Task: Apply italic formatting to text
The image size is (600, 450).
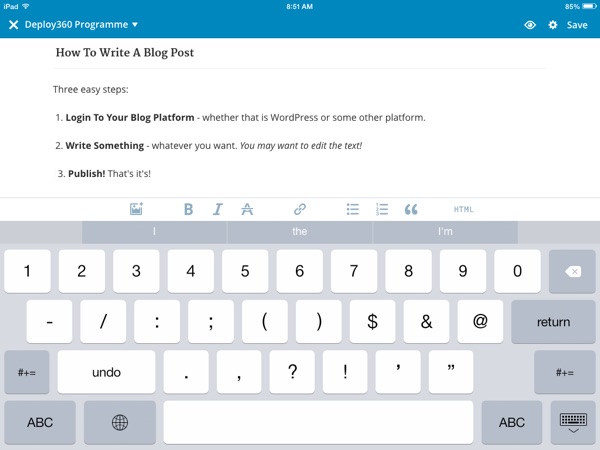Action: (217, 209)
